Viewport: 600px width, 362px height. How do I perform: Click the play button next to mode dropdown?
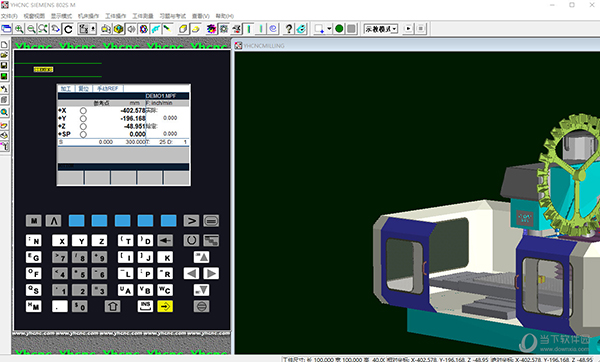pyautogui.click(x=408, y=29)
